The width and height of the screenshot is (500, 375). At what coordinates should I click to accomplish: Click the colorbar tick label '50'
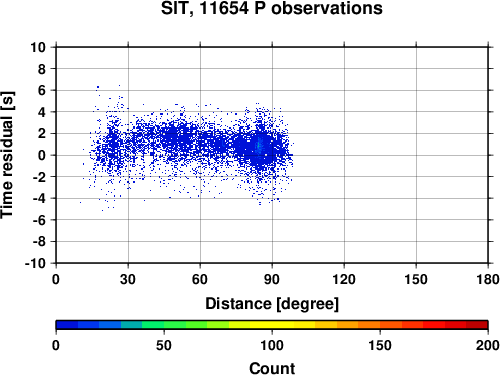(164, 346)
